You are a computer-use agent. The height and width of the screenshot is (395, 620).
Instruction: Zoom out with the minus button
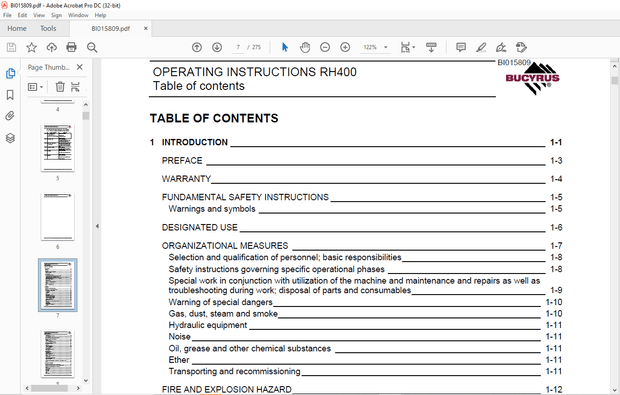pyautogui.click(x=325, y=47)
